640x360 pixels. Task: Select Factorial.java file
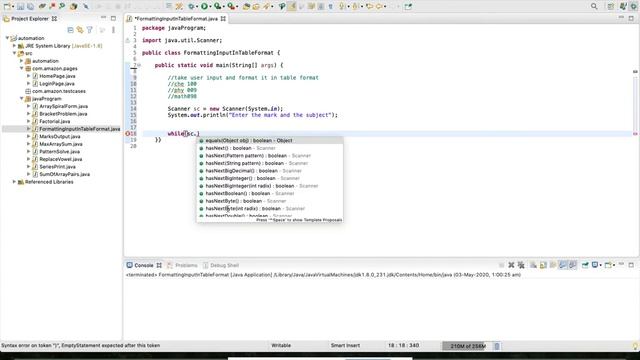(x=54, y=121)
